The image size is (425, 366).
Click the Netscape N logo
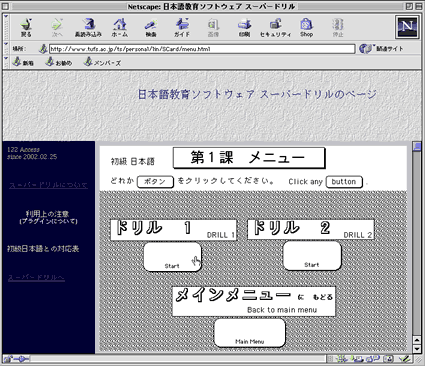click(x=407, y=27)
